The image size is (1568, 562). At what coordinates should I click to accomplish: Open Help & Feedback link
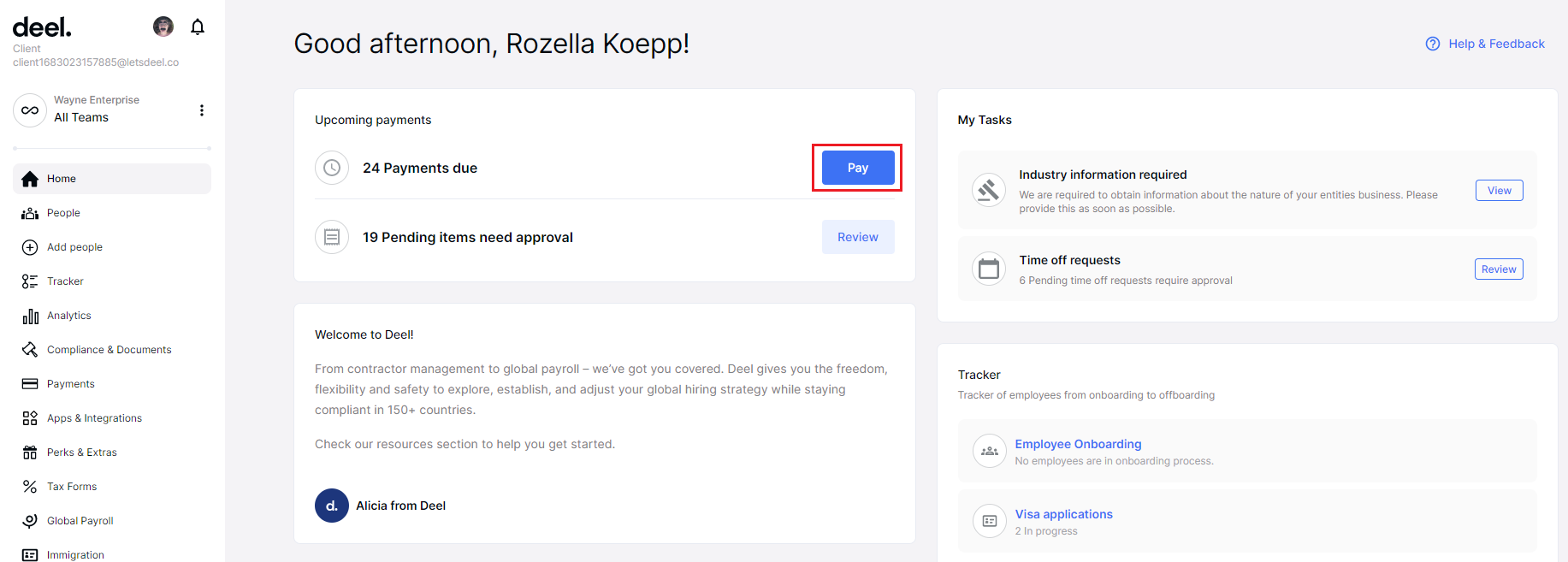point(1485,44)
